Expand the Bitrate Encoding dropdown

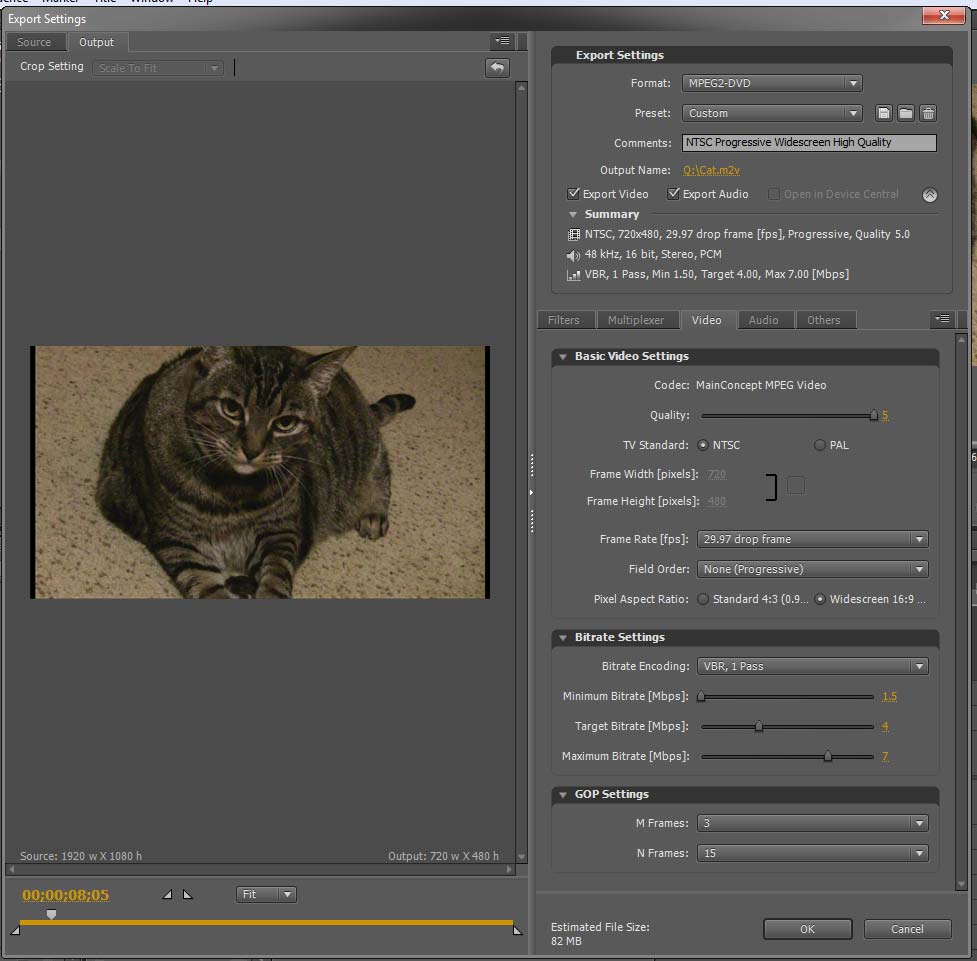pos(812,666)
